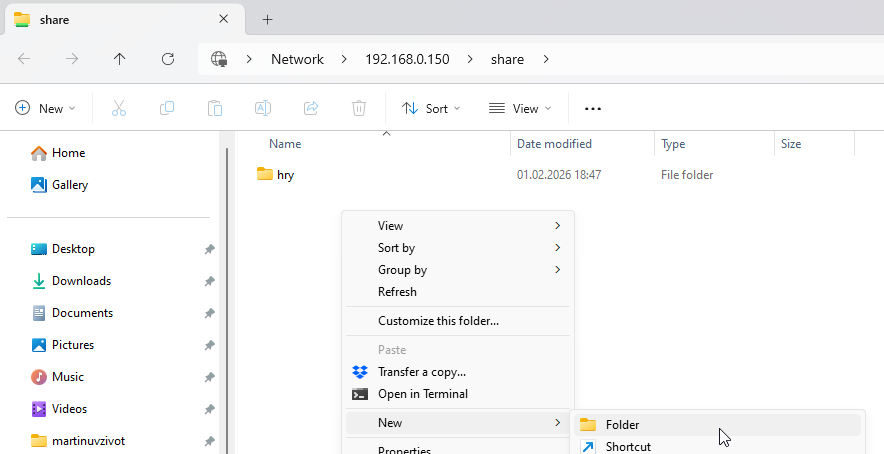Image resolution: width=884 pixels, height=454 pixels.
Task: Click the Cut scissors icon in toolbar
Action: (119, 108)
